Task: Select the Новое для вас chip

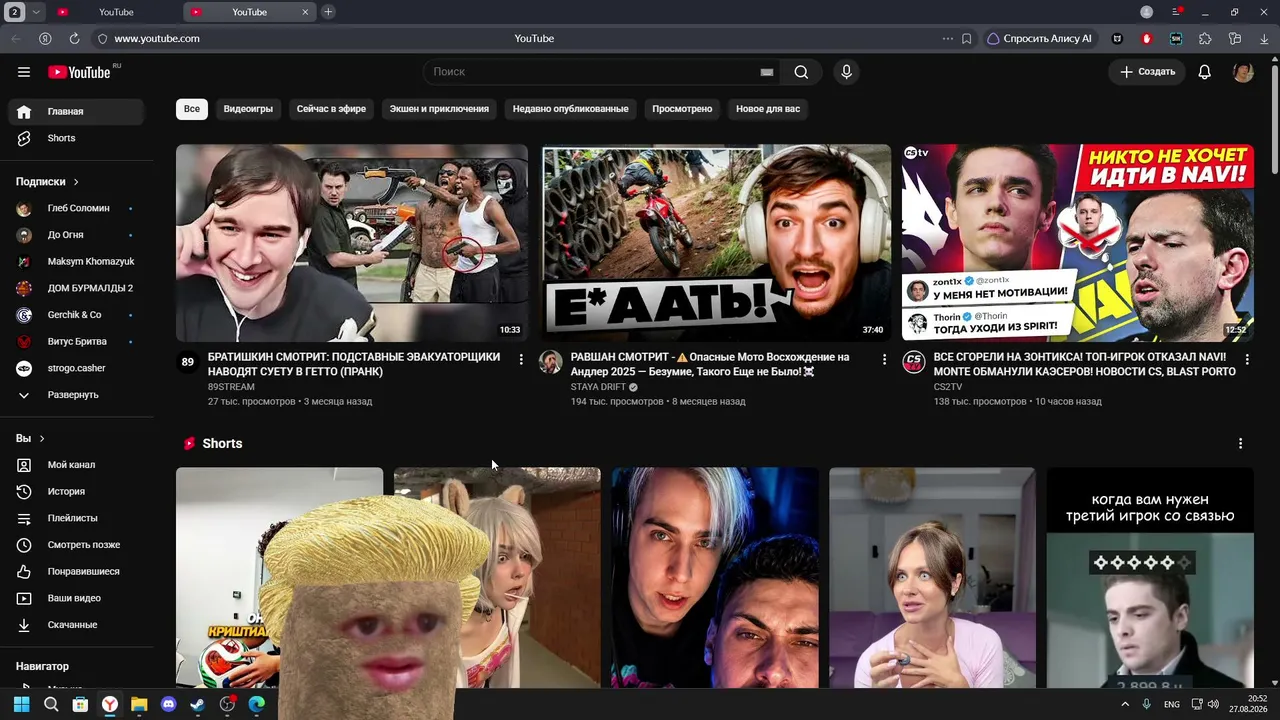Action: tap(768, 109)
